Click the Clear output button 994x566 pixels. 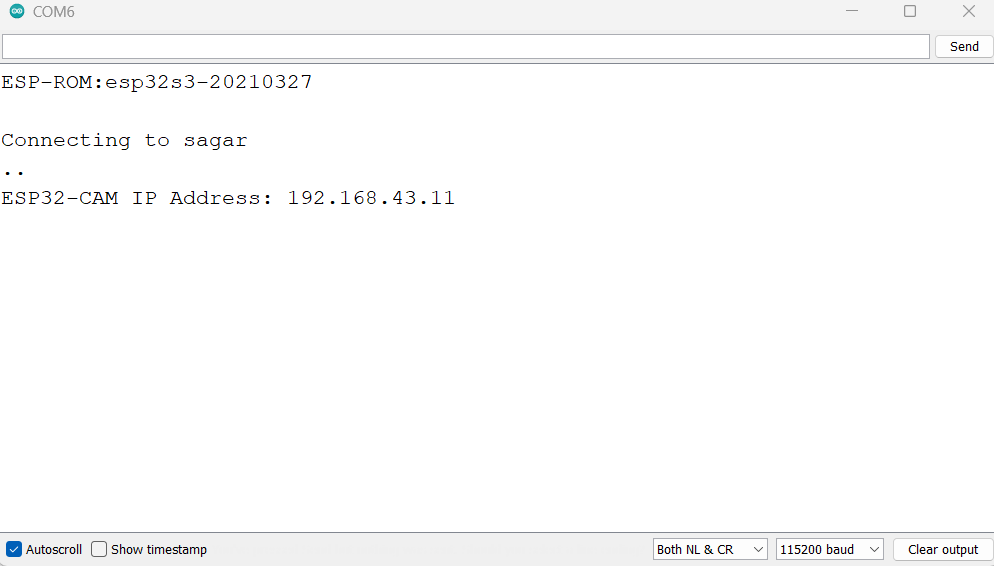[x=942, y=549]
